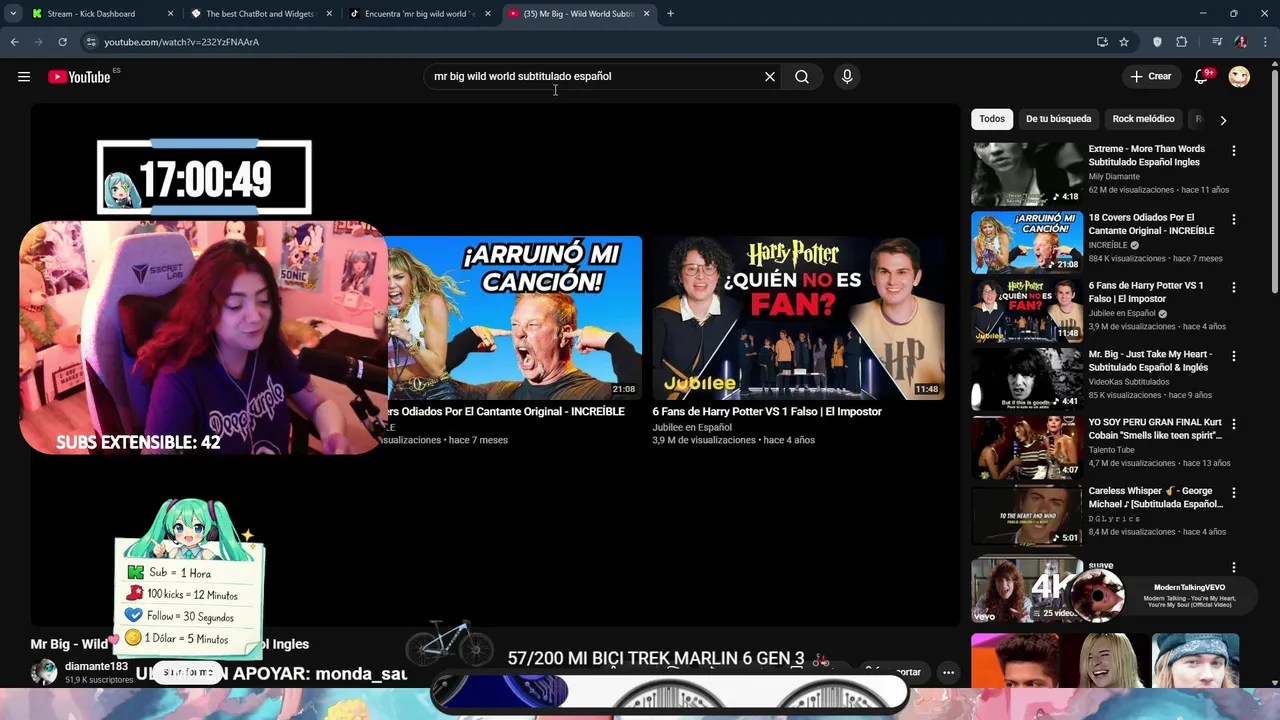Viewport: 1280px width, 720px height.
Task: Open sidebar 18 Covers Odiados thumbnail
Action: point(1026,242)
